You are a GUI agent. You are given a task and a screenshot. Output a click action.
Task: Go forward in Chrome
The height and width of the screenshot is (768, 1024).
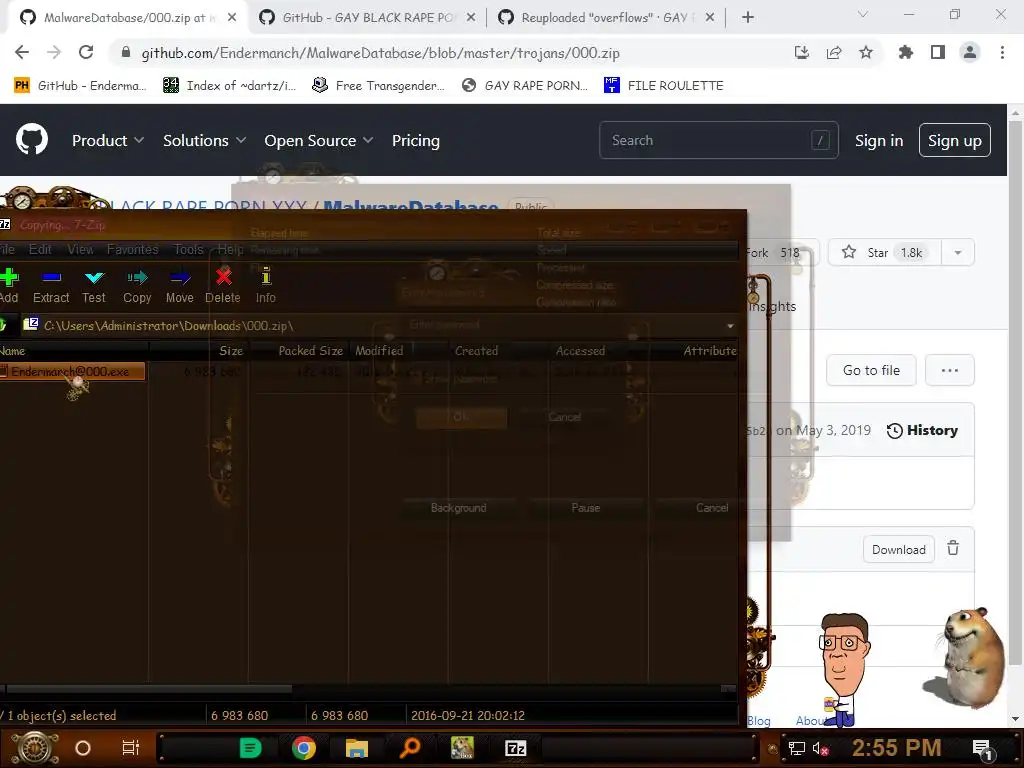click(54, 53)
